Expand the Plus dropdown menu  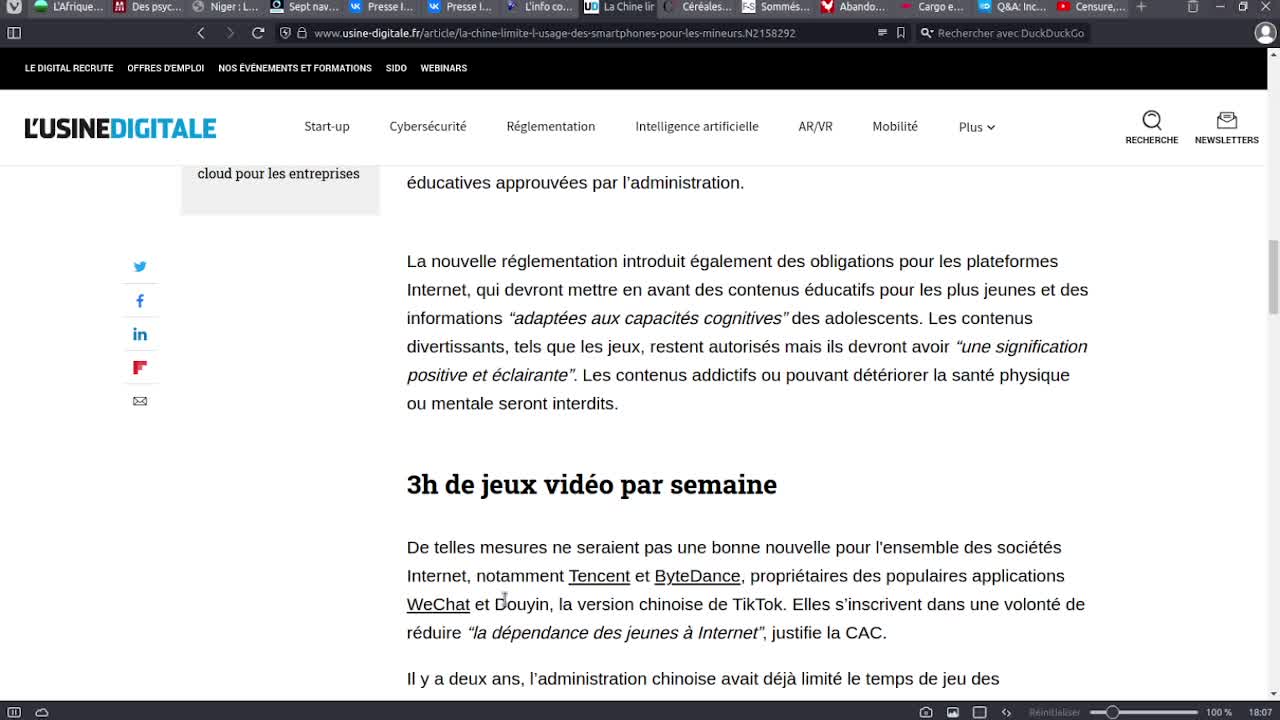pyautogui.click(x=977, y=127)
